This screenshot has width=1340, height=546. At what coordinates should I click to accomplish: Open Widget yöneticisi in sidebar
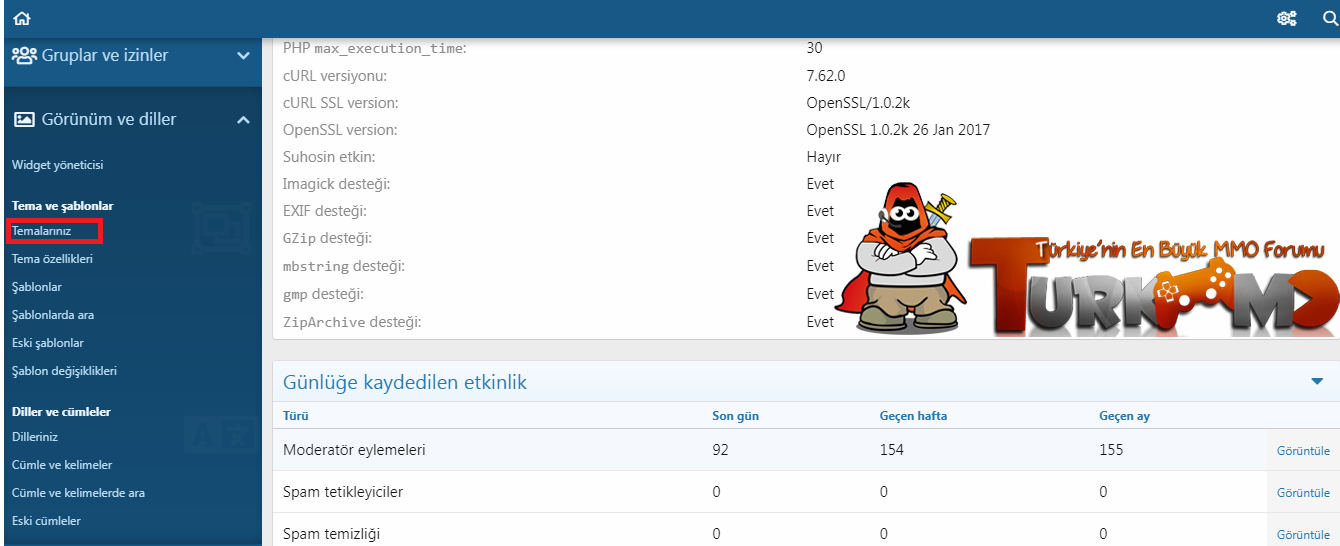pos(57,165)
